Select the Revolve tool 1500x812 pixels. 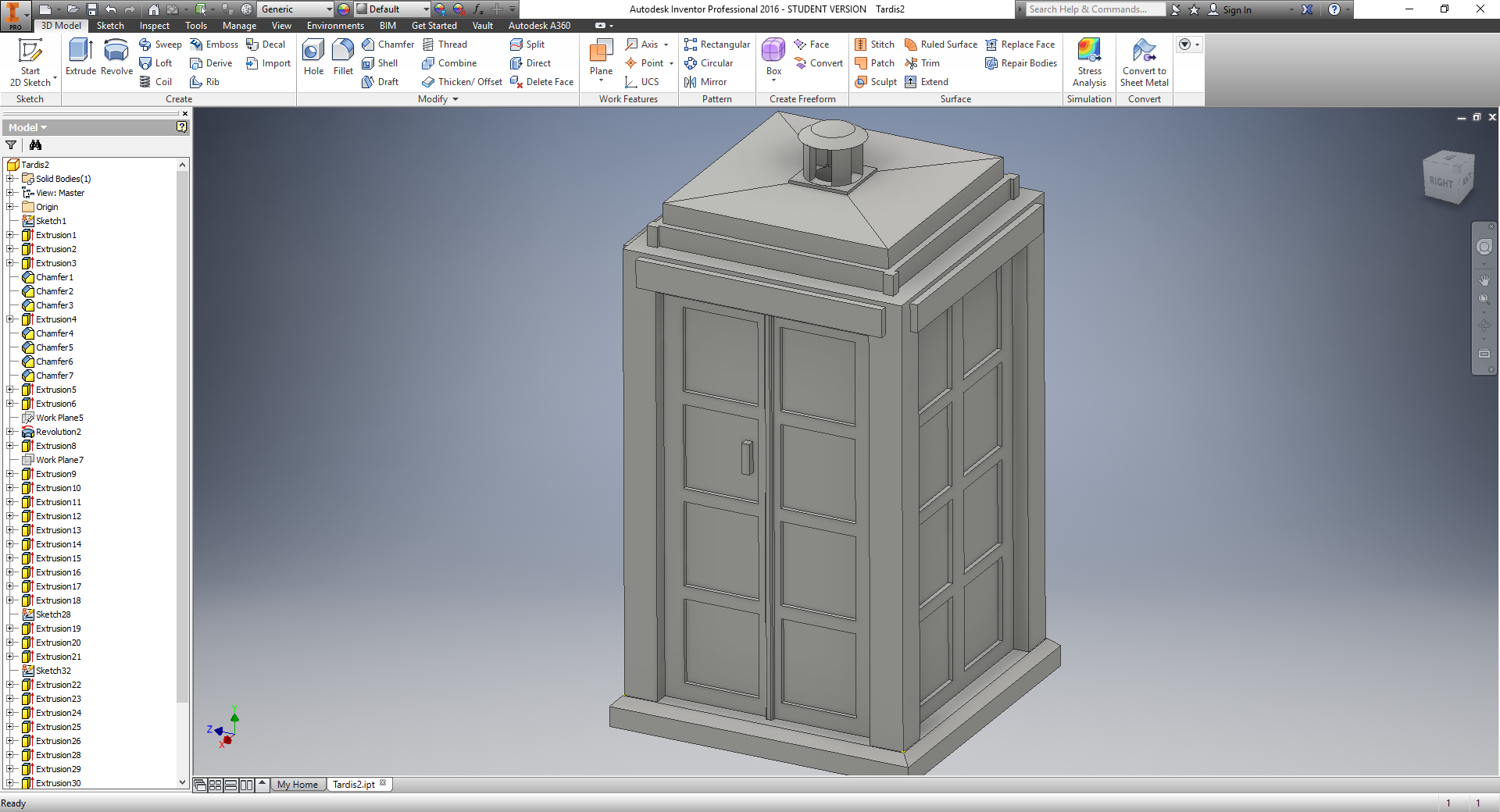tap(116, 57)
